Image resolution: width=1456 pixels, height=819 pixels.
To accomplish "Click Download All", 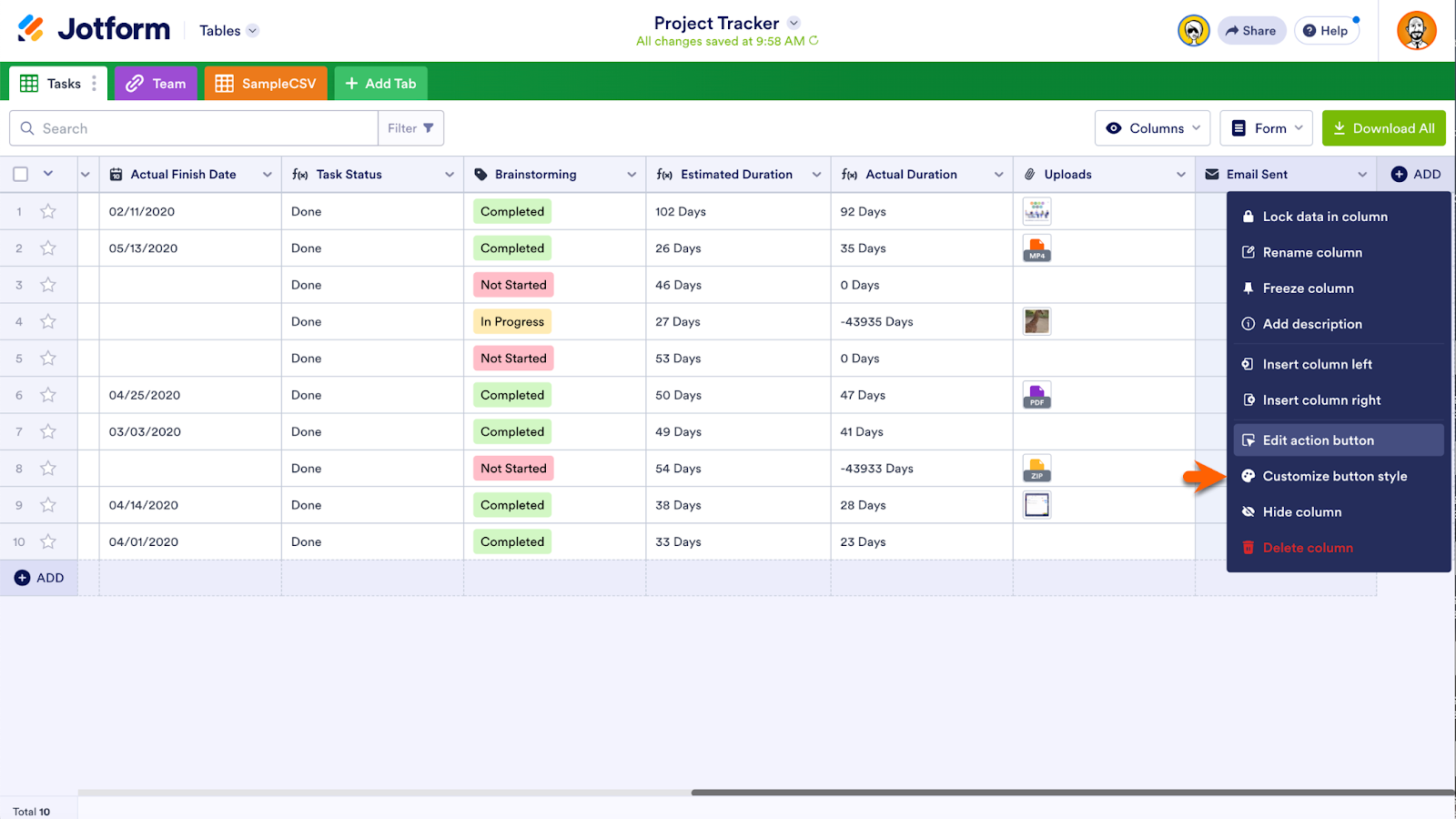I will pyautogui.click(x=1383, y=128).
